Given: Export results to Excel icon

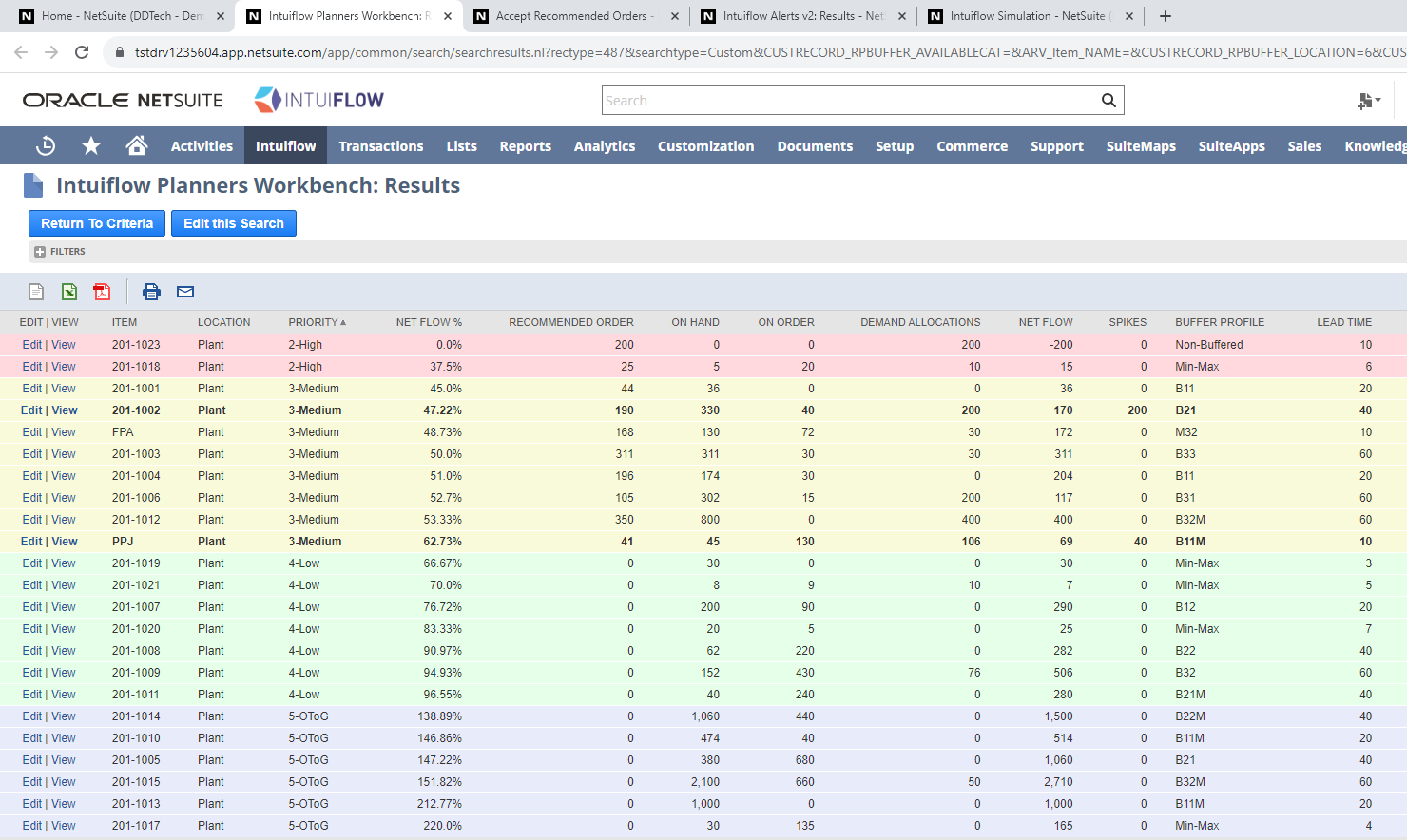Looking at the screenshot, I should click(69, 292).
